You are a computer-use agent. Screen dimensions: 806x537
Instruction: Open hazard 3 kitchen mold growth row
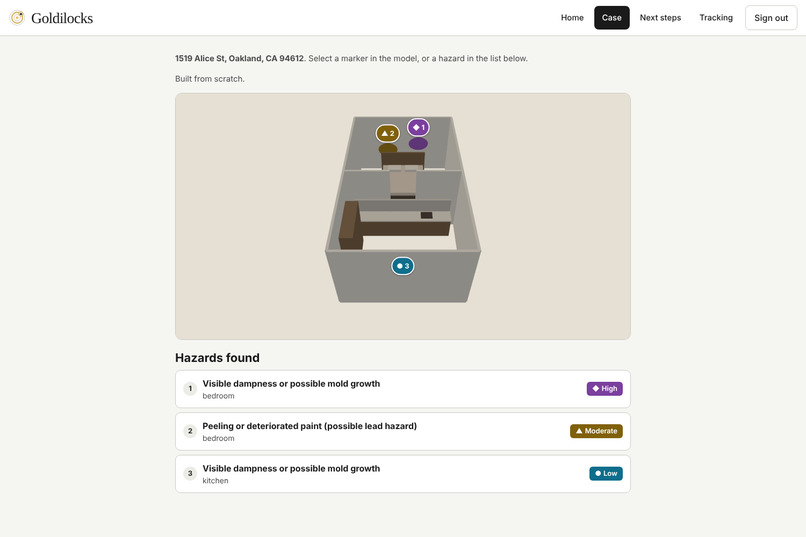pyautogui.click(x=403, y=474)
